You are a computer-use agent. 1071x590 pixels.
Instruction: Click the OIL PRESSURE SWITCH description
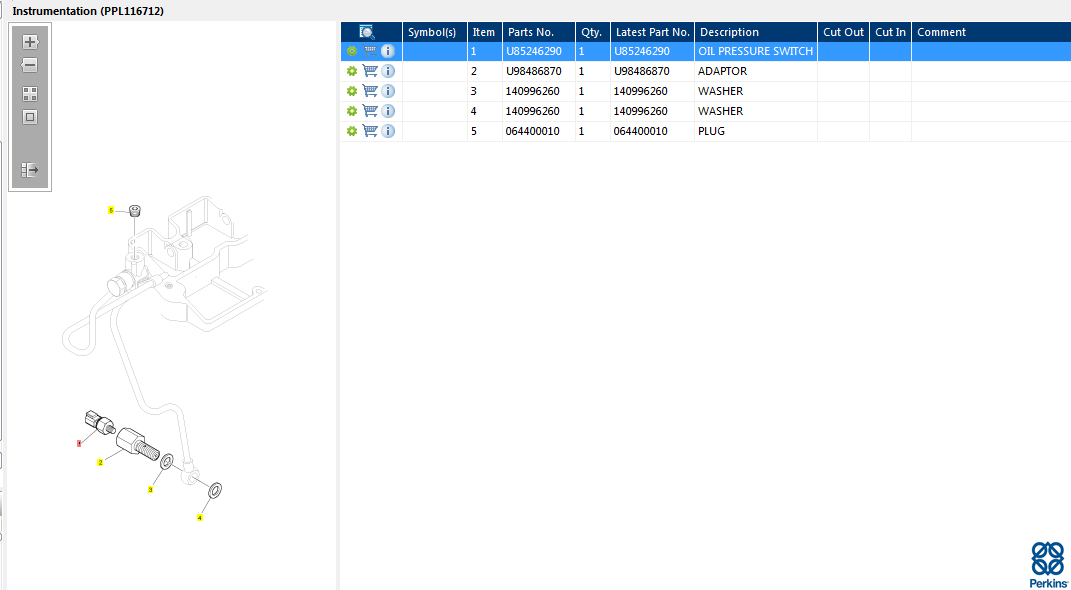(755, 51)
